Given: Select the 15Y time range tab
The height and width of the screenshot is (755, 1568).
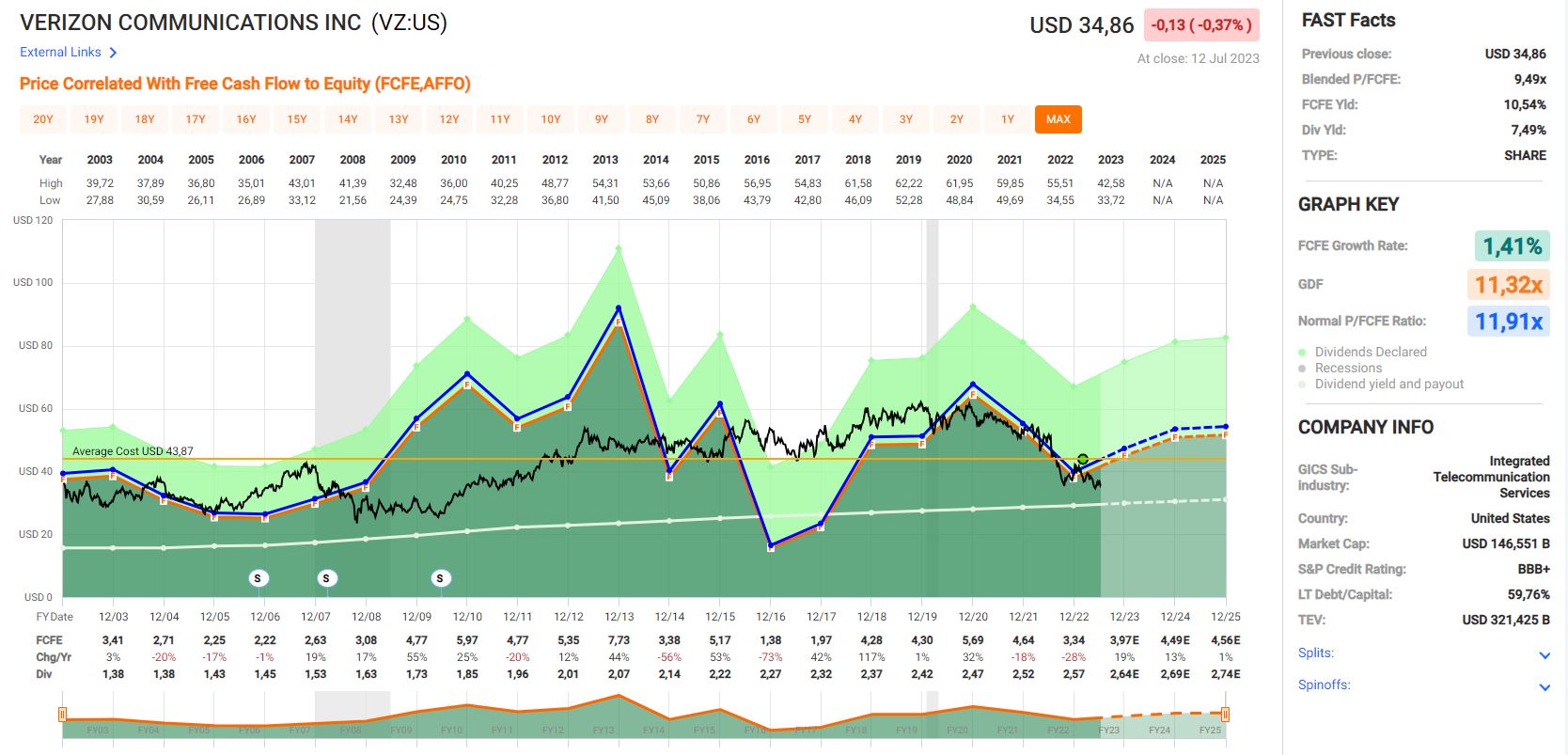Looking at the screenshot, I should [297, 119].
